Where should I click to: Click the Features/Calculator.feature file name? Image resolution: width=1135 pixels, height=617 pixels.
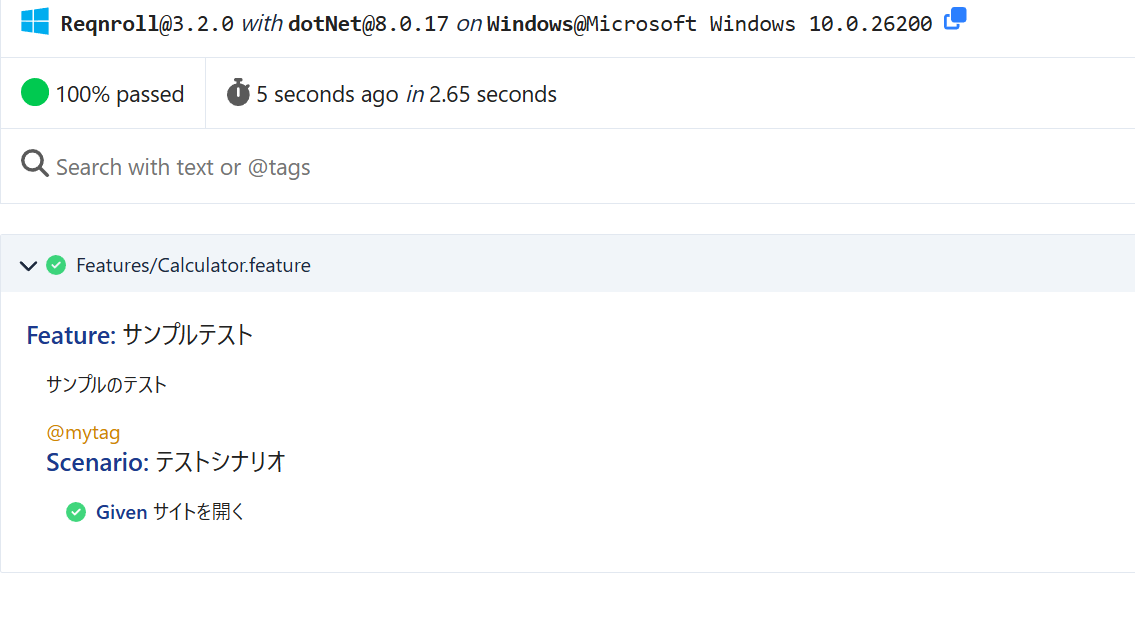click(193, 265)
